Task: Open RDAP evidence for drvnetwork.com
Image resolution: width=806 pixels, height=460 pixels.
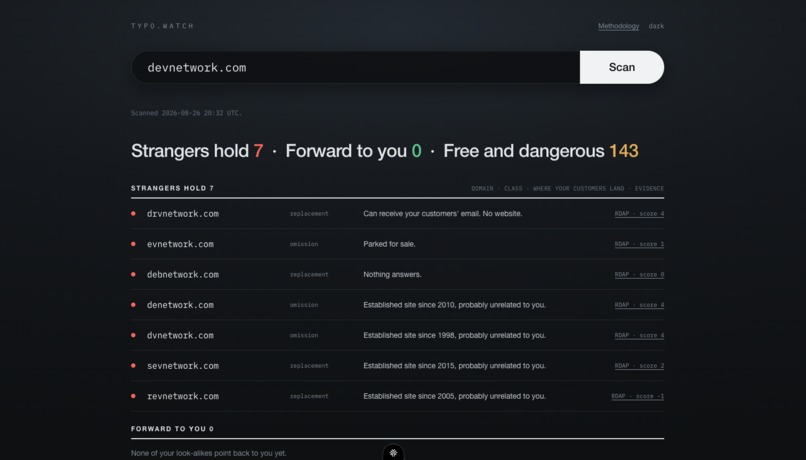Action: pyautogui.click(x=639, y=214)
